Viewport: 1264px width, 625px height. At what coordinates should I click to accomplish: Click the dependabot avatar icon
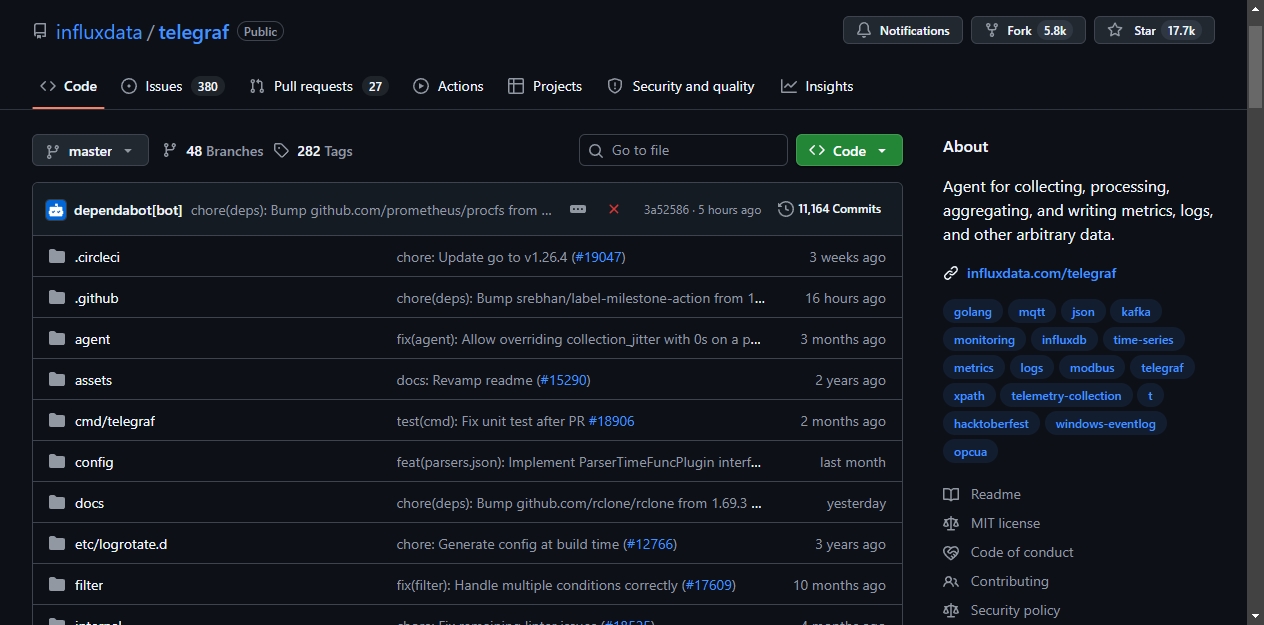[56, 210]
